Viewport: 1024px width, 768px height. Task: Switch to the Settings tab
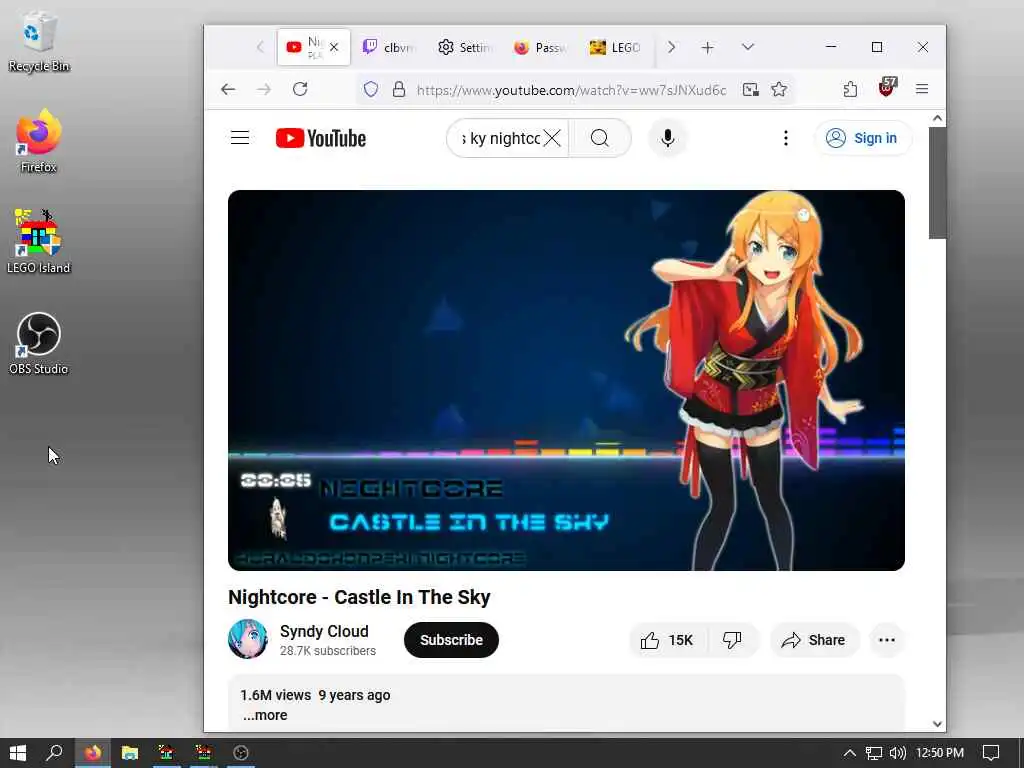pos(464,47)
